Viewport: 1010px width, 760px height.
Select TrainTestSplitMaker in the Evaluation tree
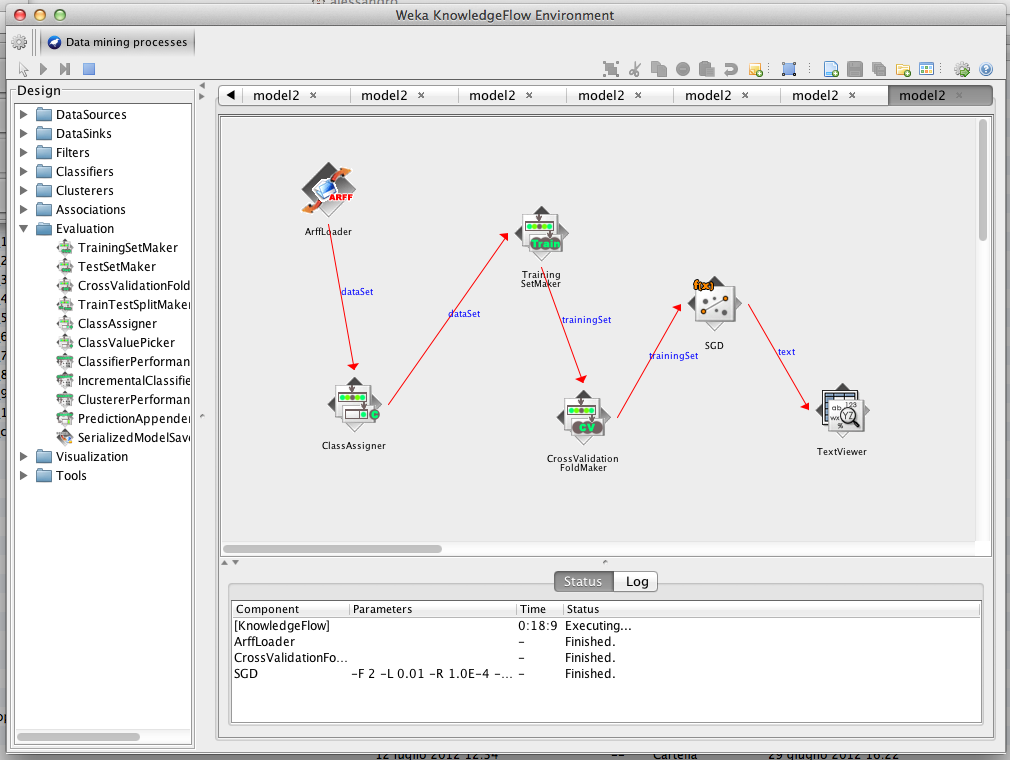pos(133,304)
